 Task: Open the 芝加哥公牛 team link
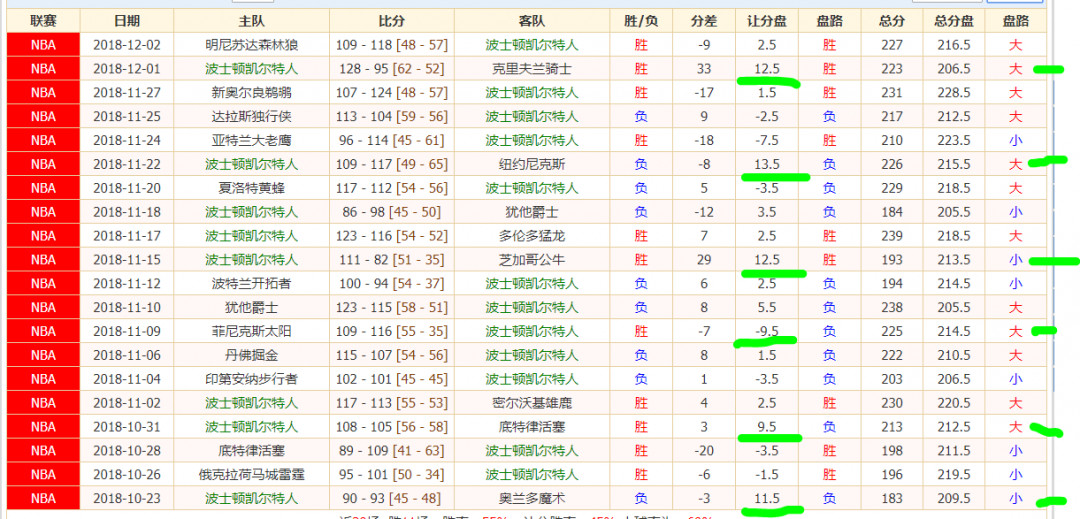point(532,260)
